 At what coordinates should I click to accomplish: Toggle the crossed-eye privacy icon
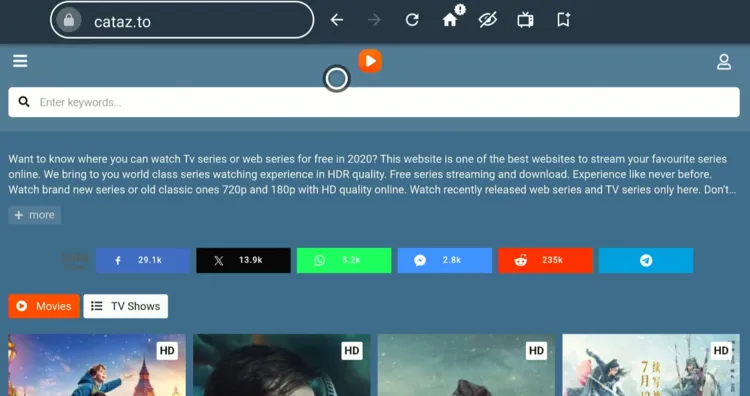[488, 20]
